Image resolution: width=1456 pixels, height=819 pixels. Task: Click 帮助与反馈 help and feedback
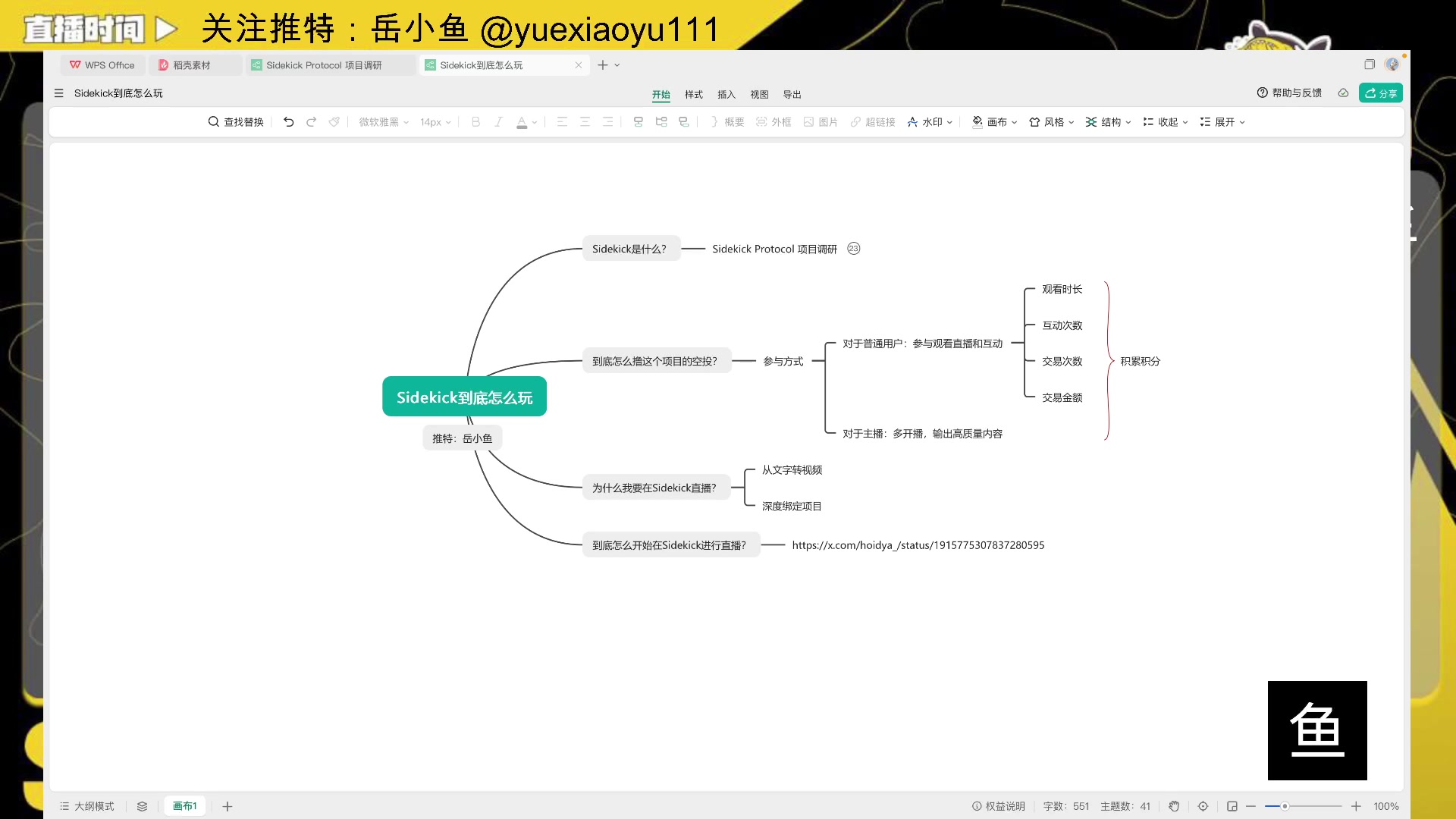1289,93
